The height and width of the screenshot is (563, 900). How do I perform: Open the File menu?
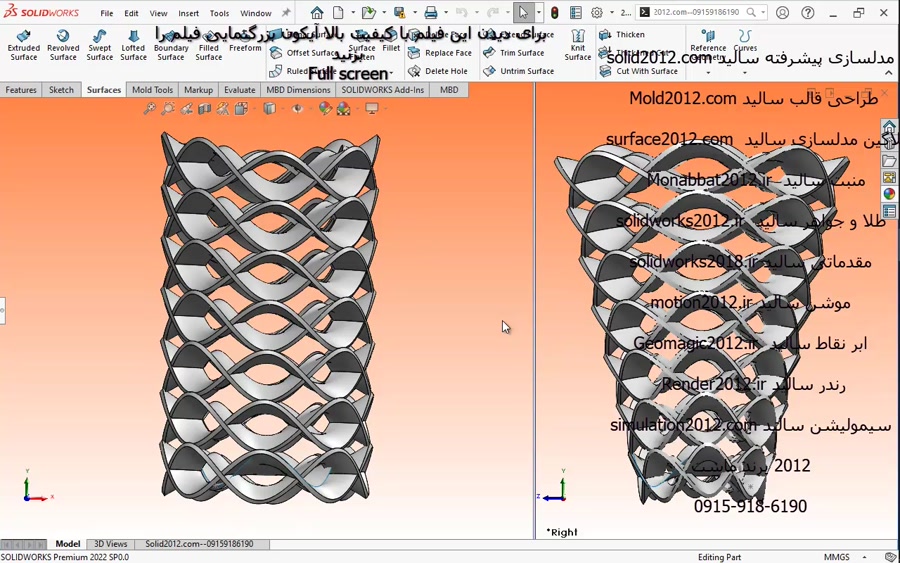[x=107, y=13]
